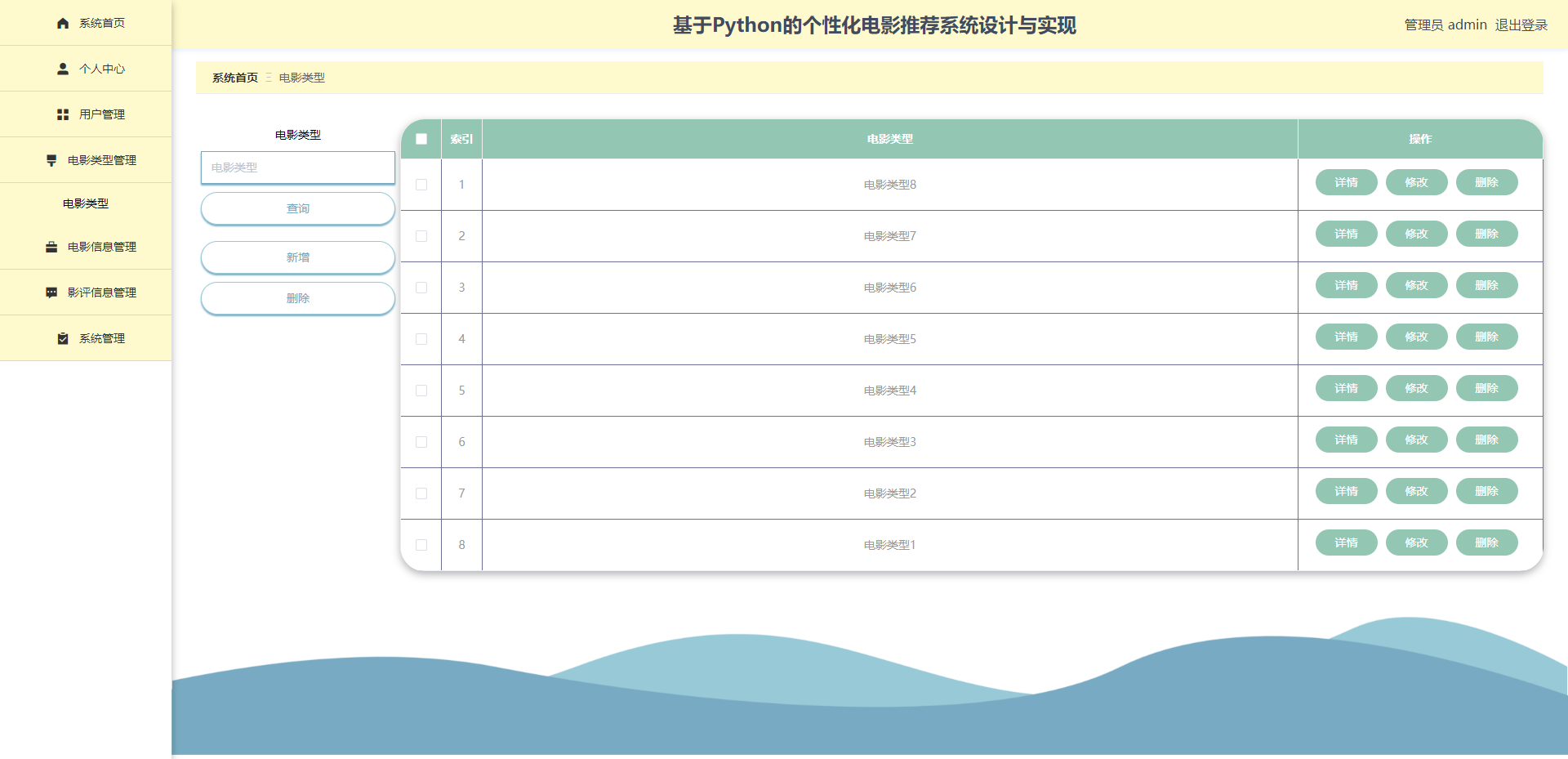Click the icon next to 电影类型管理
Screen dimensions: 1568x759
51,160
